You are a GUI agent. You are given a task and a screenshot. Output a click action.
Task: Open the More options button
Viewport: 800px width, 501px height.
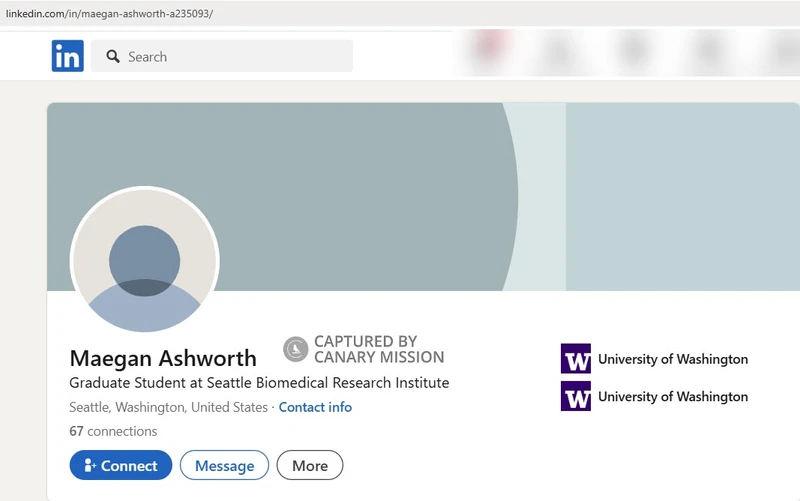(x=310, y=465)
